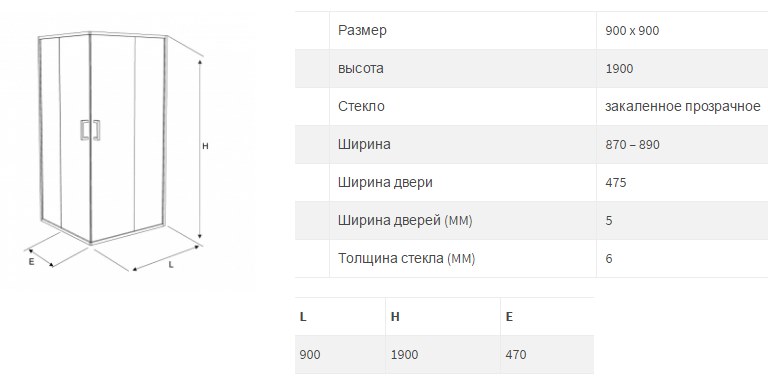The height and width of the screenshot is (378, 768).
Task: Select the Размер row label
Action: [x=362, y=30]
